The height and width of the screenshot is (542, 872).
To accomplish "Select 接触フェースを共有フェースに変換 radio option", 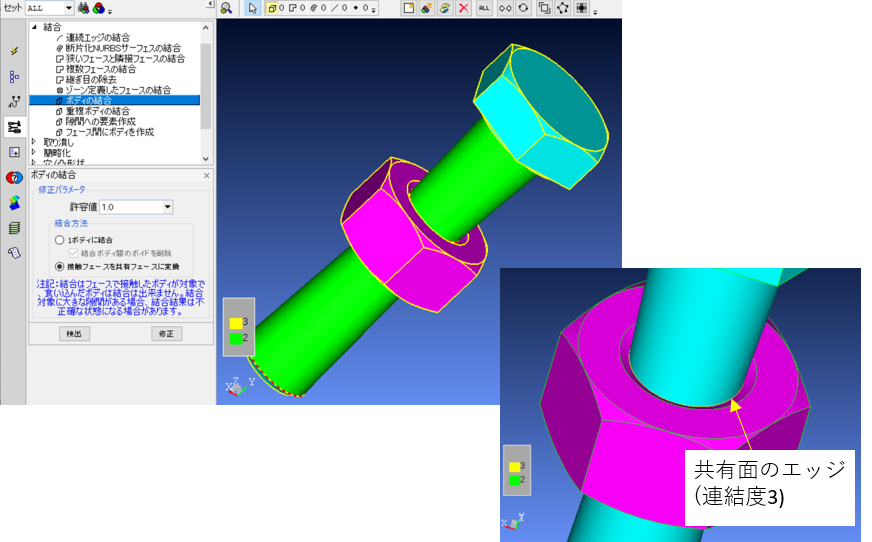I will [60, 267].
